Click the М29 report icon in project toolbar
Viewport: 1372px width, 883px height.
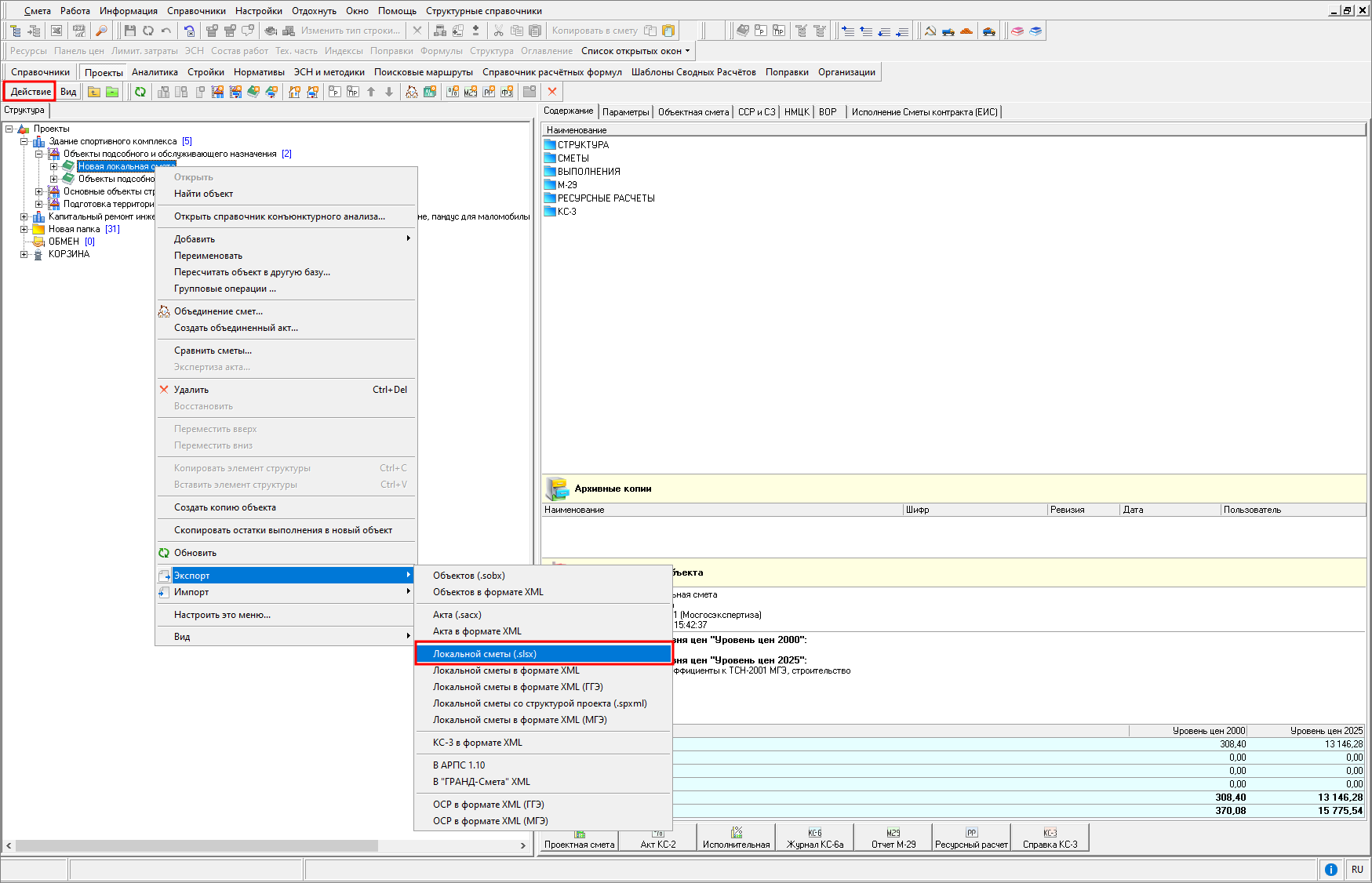click(471, 92)
